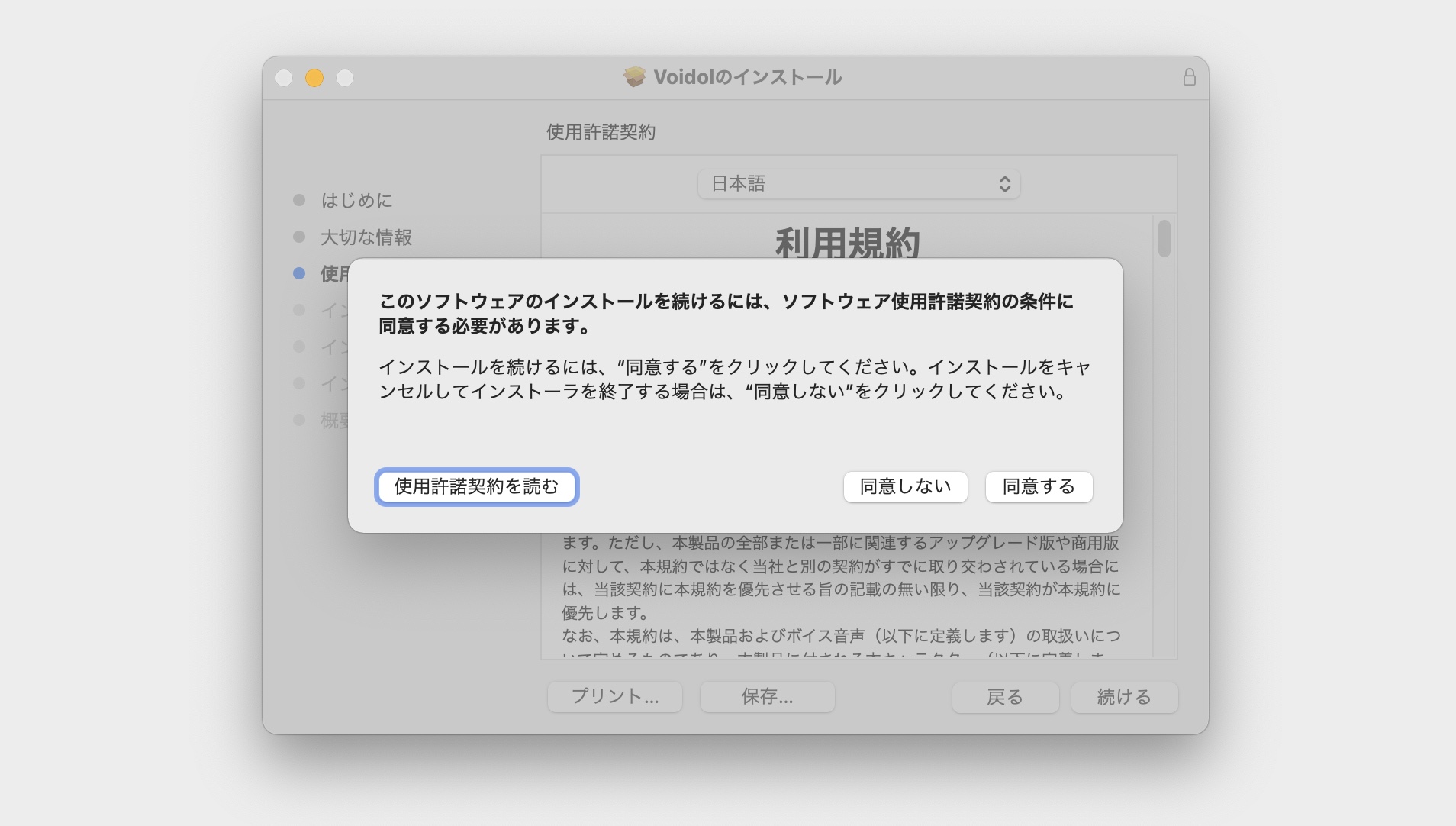Screen dimensions: 1456x826
Task: Click 同意しない to decline the license
Action: [x=905, y=487]
